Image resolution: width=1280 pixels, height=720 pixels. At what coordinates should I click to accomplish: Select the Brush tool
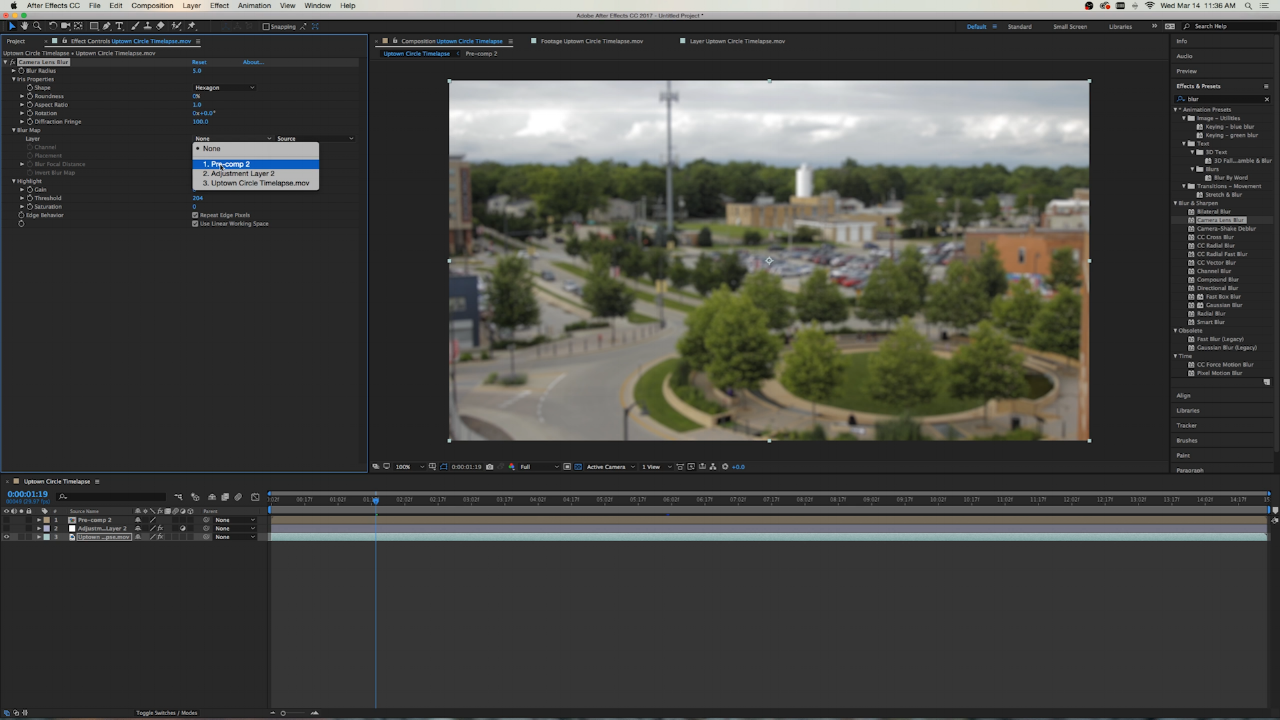coord(135,26)
